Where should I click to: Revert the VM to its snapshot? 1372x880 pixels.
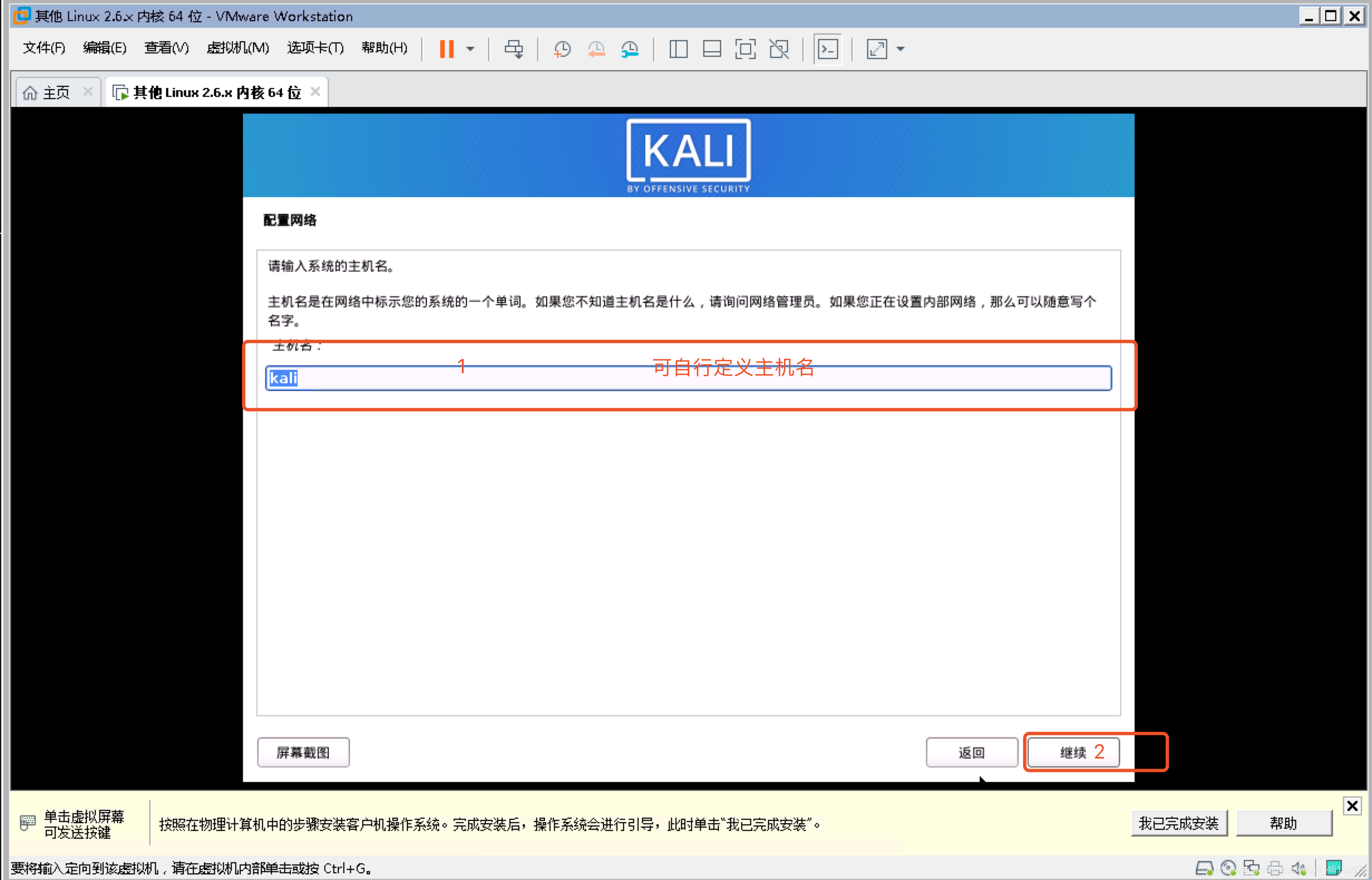[x=596, y=49]
